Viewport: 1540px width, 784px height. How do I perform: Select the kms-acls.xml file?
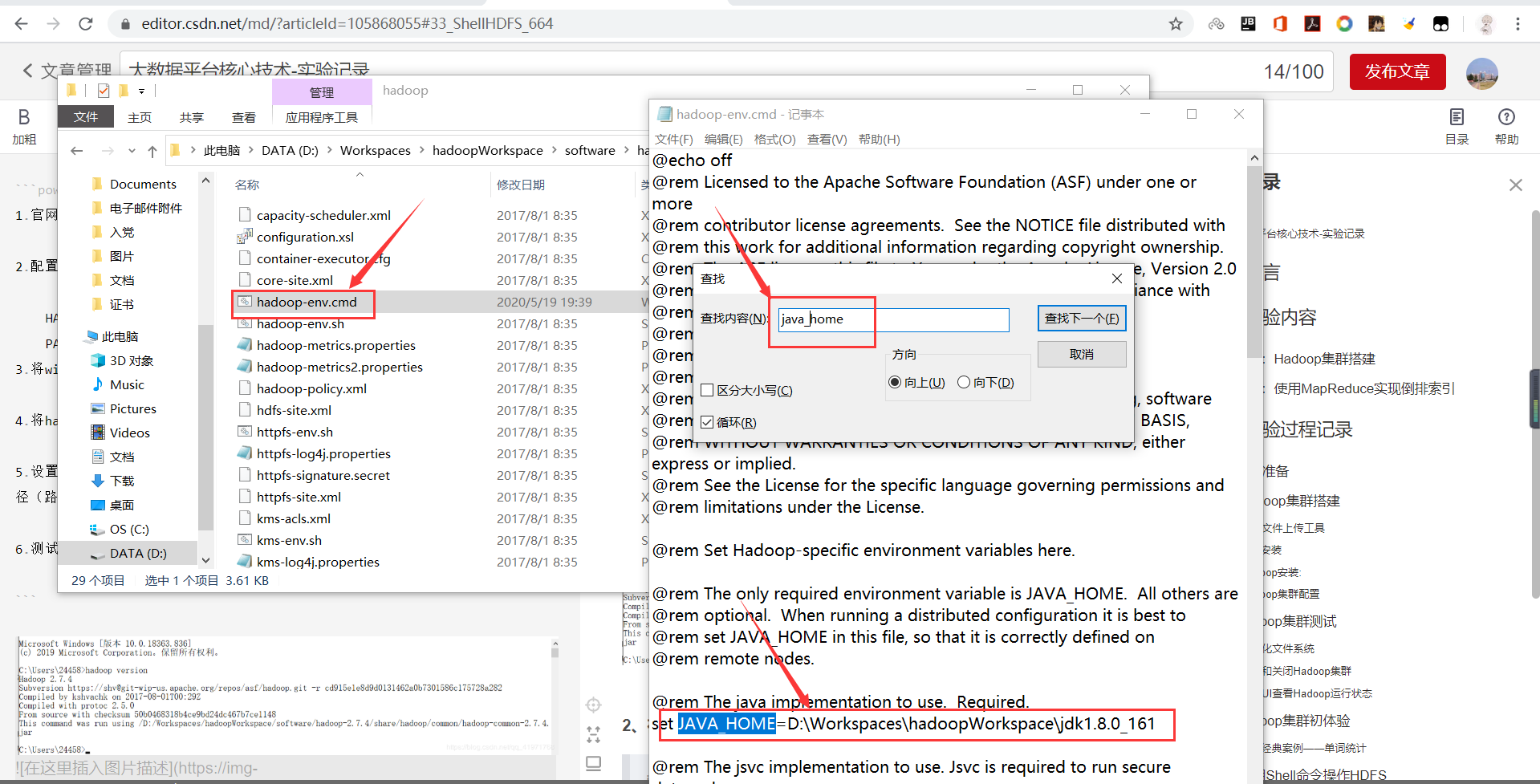click(x=293, y=518)
